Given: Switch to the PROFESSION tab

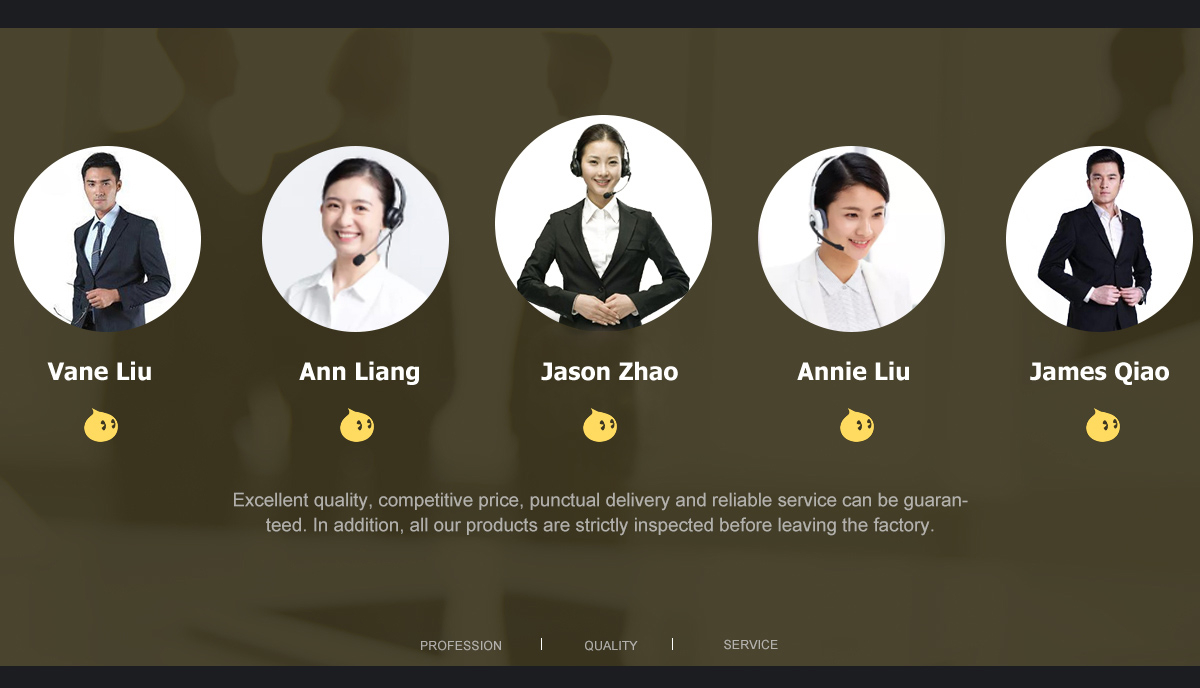Looking at the screenshot, I should click(461, 646).
